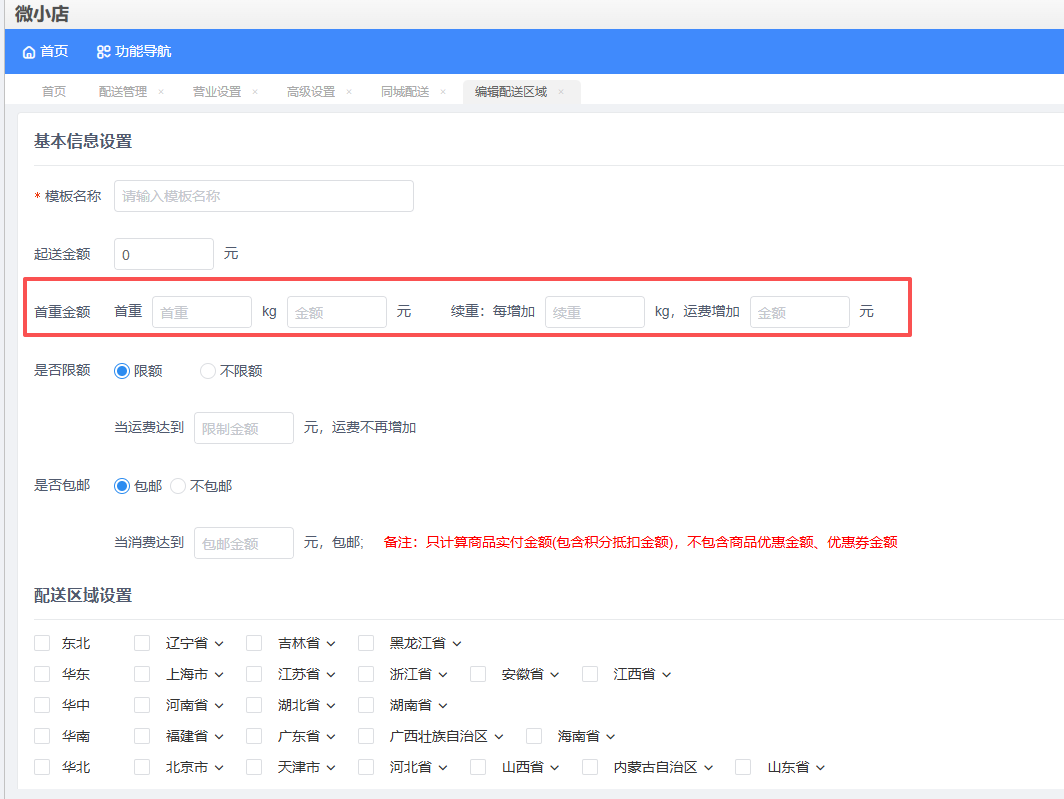This screenshot has height=799, width=1064.
Task: Close the 高级设置 tab
Action: click(x=349, y=92)
